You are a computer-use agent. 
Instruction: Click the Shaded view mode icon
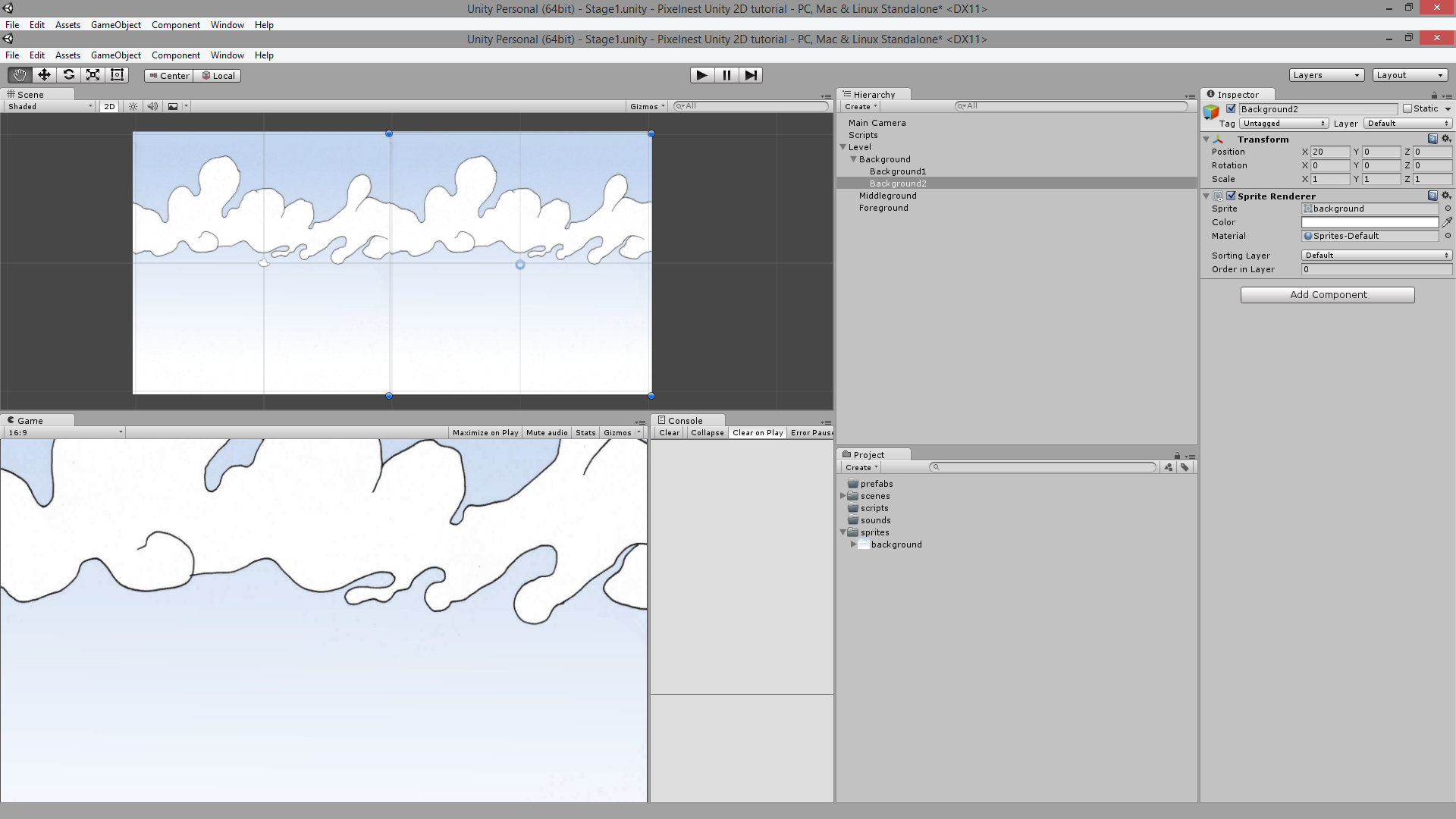point(48,106)
